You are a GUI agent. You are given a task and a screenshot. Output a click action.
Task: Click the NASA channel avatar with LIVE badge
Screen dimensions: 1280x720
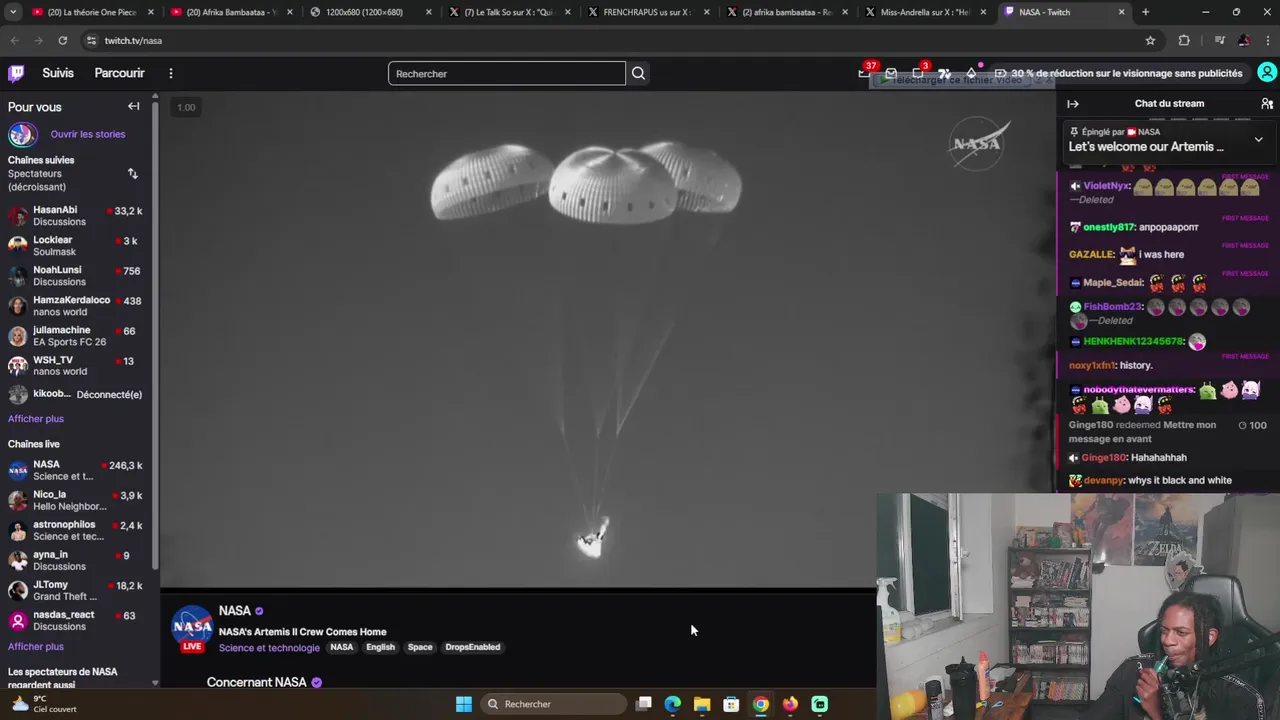(x=192, y=628)
